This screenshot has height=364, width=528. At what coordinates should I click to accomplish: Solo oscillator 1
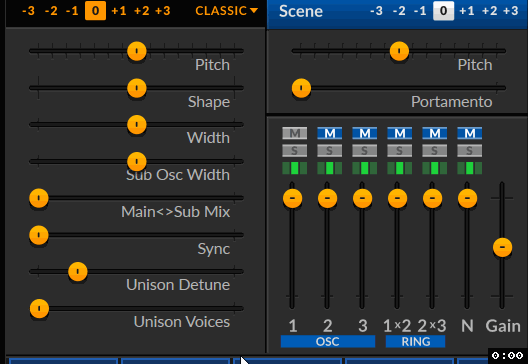click(295, 151)
